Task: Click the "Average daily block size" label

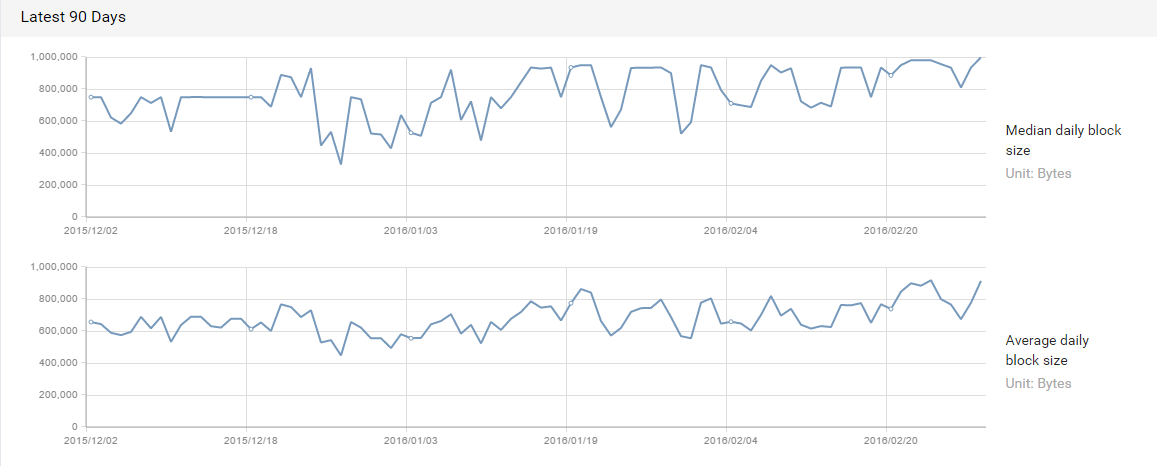Action: (x=1047, y=350)
